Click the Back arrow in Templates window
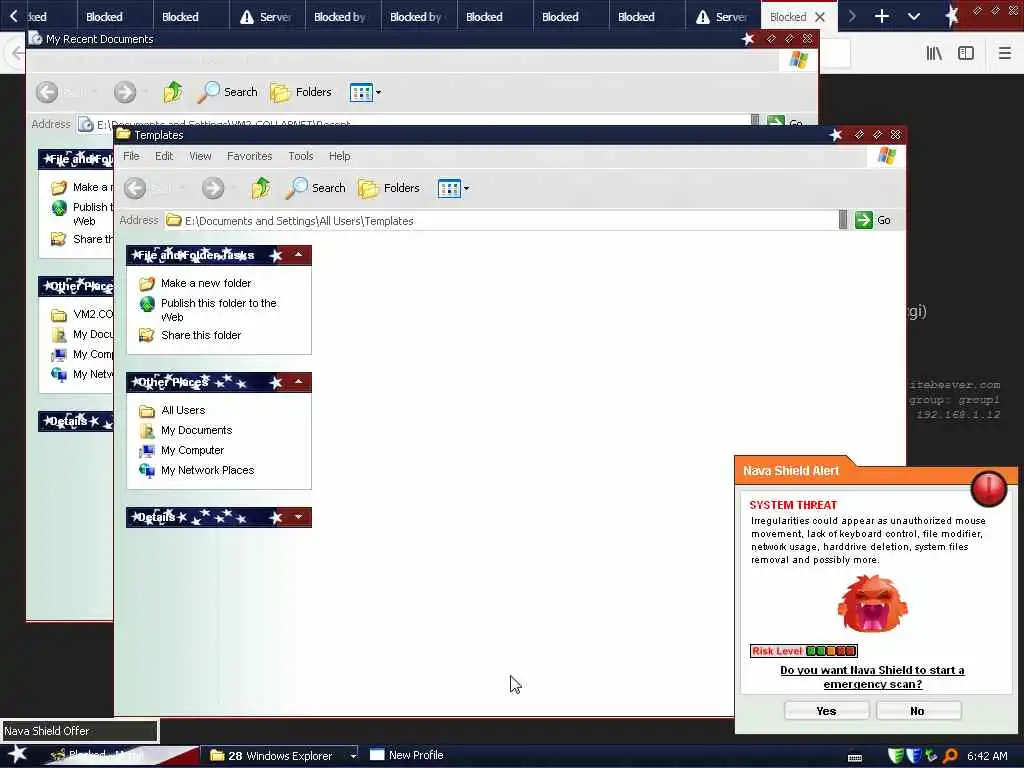Screen dimensions: 1024x768 pos(135,188)
